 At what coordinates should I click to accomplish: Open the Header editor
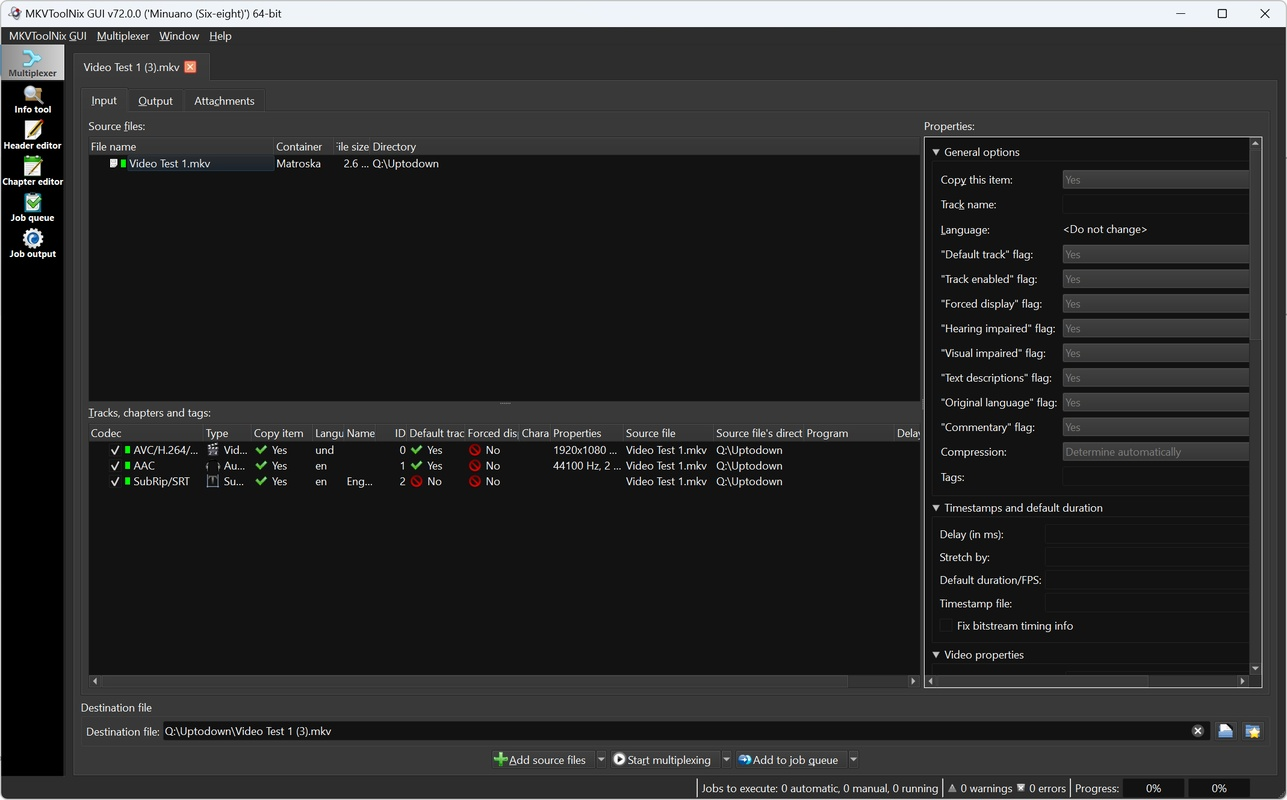pos(32,136)
